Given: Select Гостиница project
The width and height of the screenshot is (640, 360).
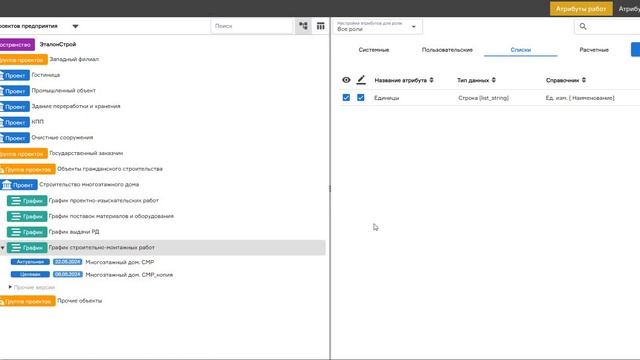Looking at the screenshot, I should coord(46,75).
